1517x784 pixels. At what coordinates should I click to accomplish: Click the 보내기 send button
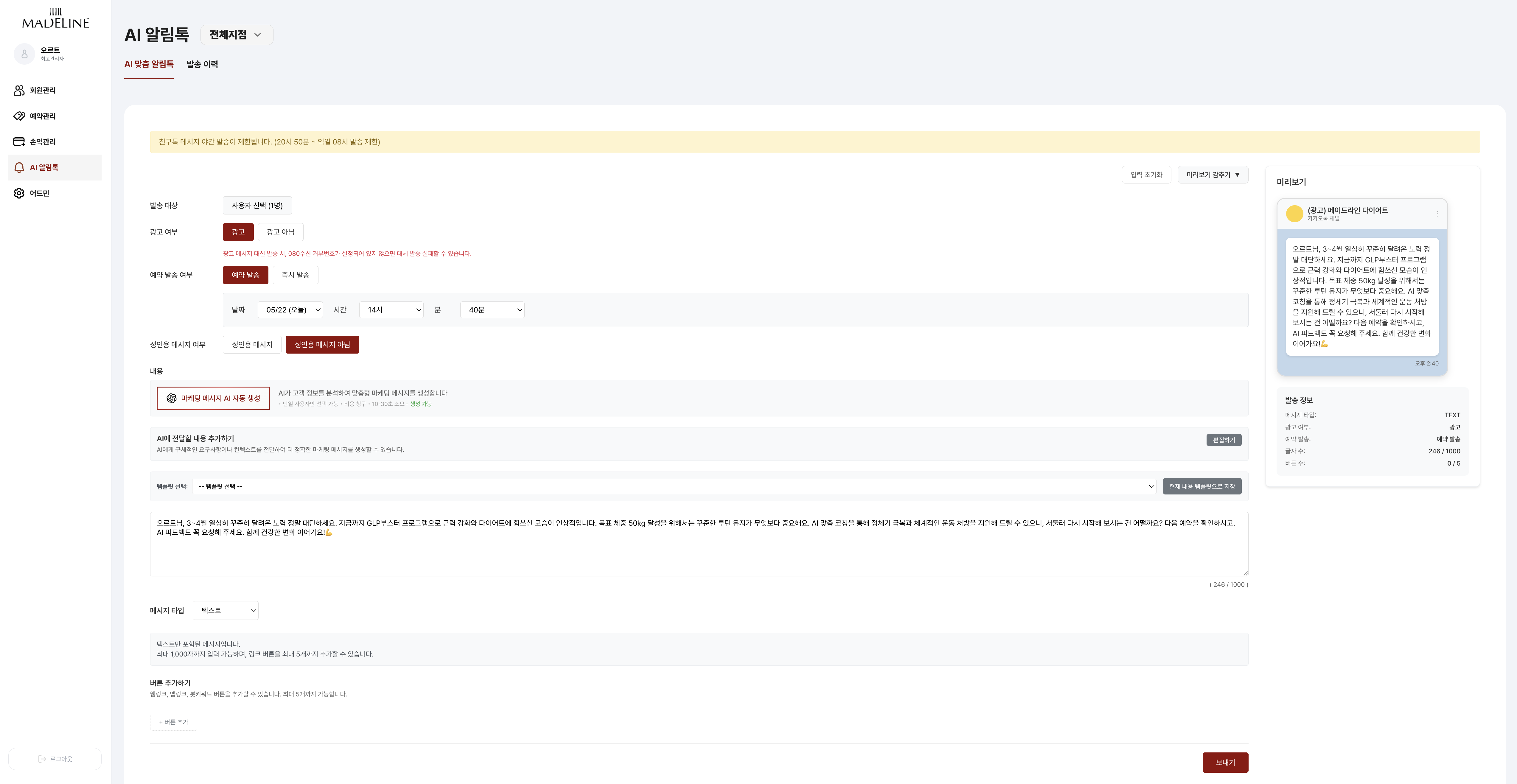[1225, 762]
